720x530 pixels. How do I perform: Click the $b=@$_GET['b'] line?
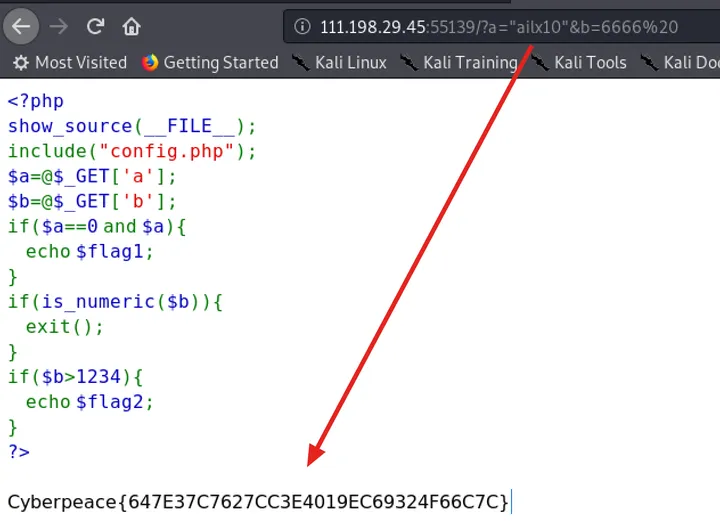tap(92, 201)
